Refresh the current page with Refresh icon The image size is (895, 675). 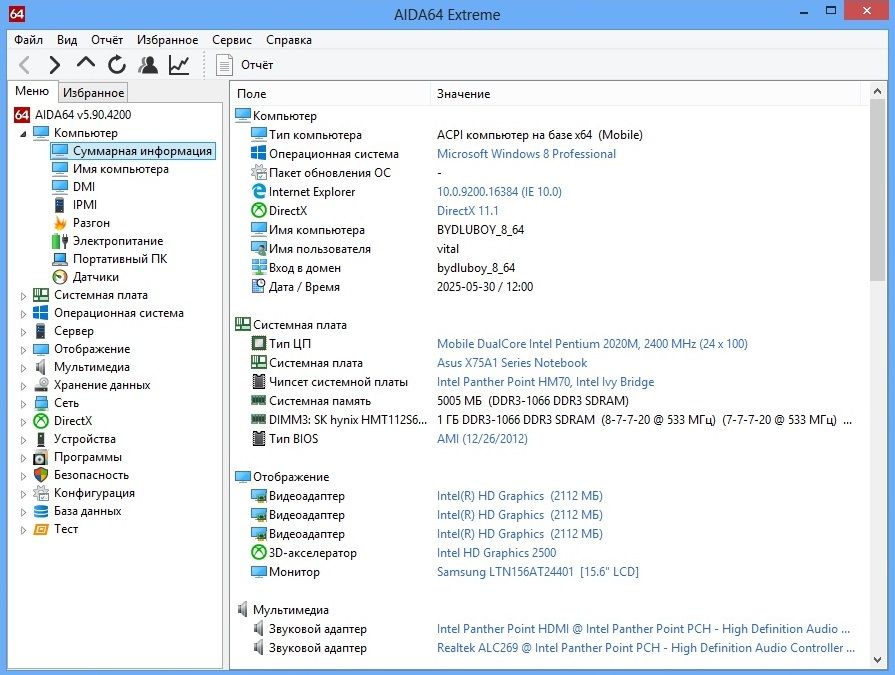117,64
